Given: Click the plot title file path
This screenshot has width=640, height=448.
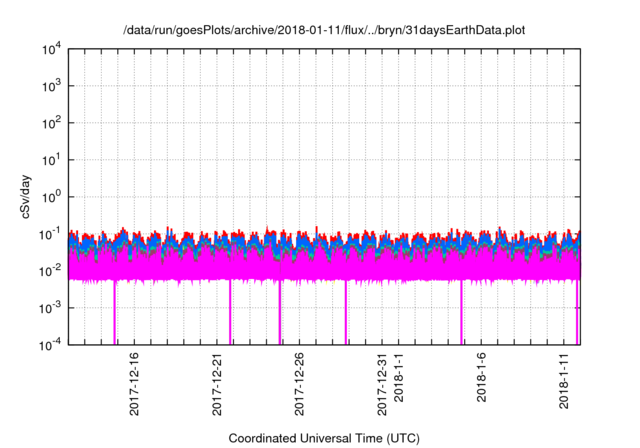Looking at the screenshot, I should pos(324,30).
